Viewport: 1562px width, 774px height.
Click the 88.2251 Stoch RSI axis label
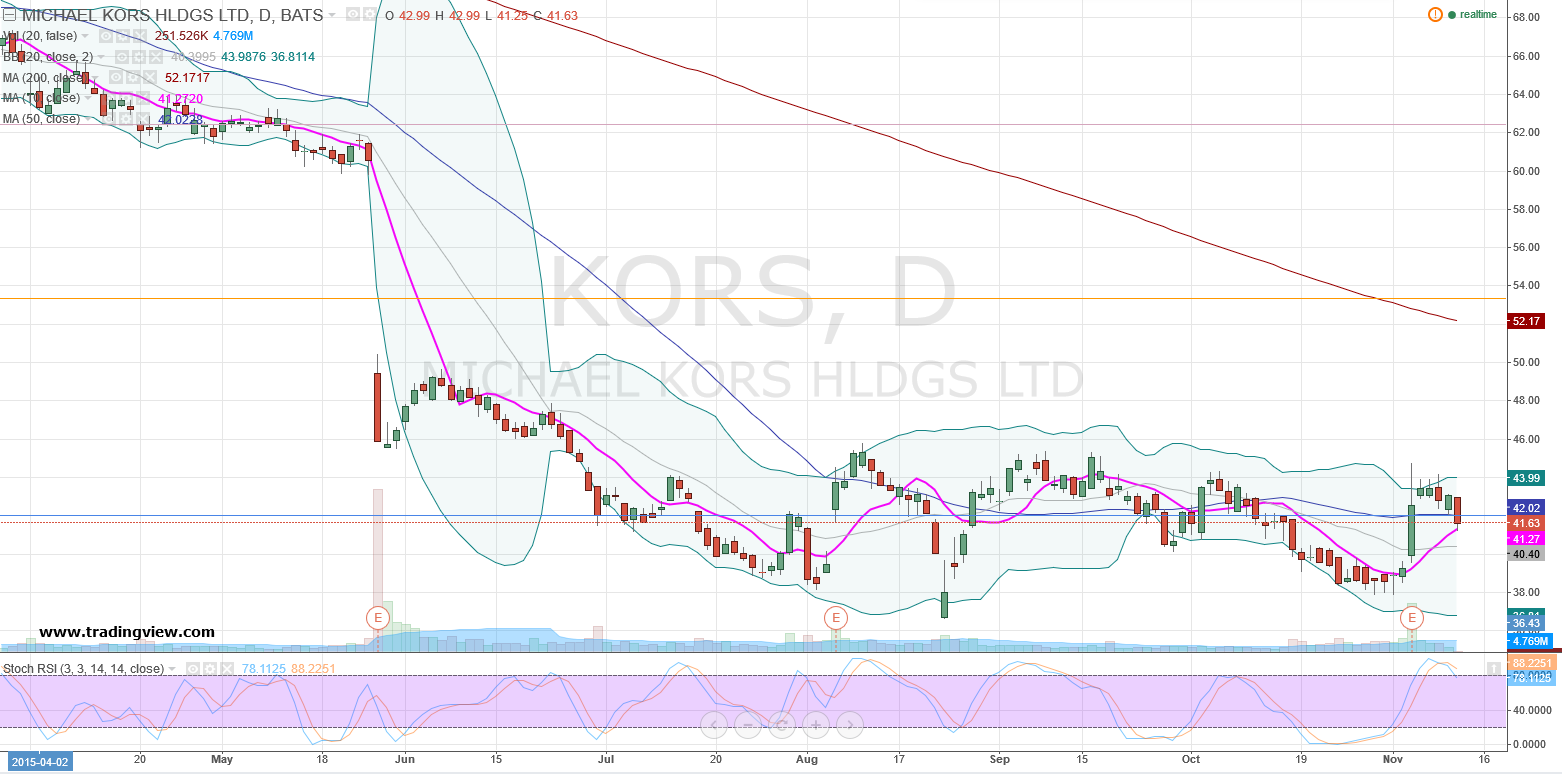[x=1530, y=663]
